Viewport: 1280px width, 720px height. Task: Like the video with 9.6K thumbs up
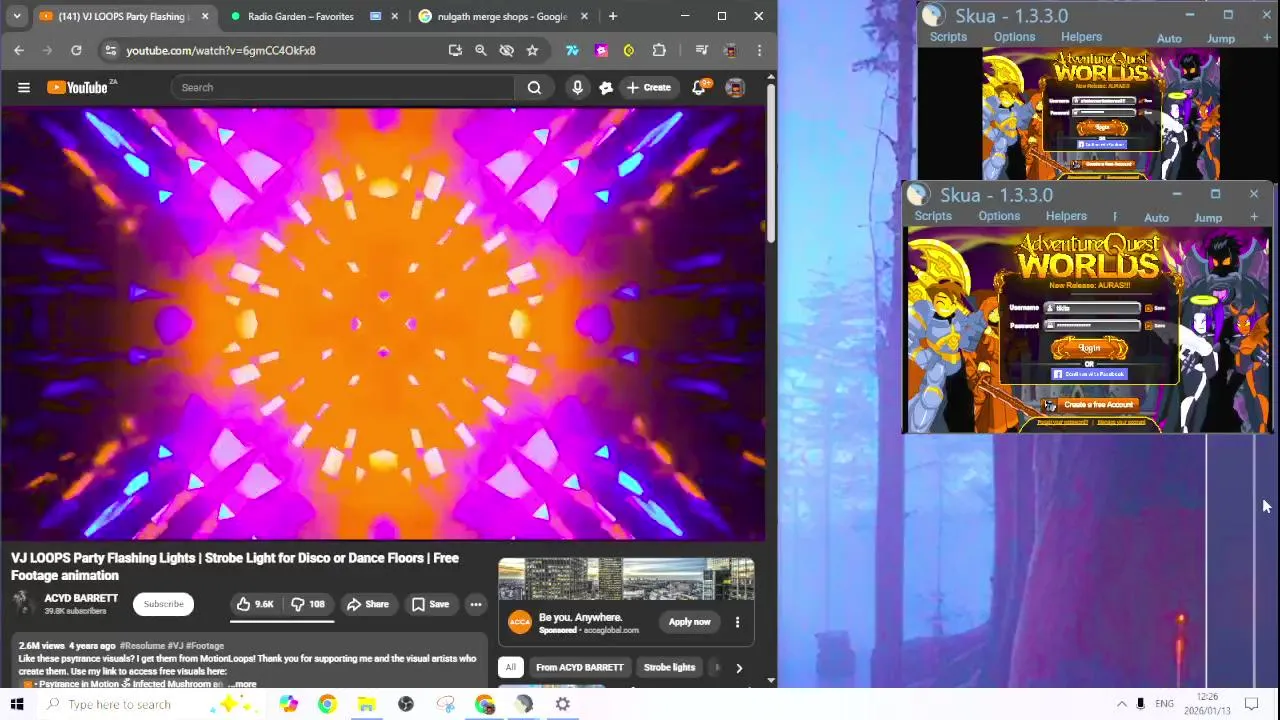click(x=256, y=604)
